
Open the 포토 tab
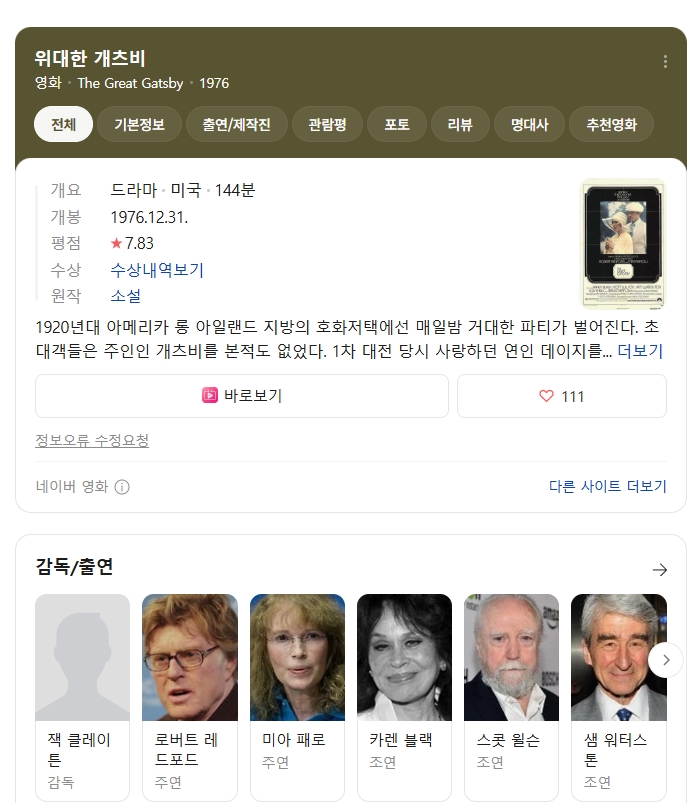(x=397, y=124)
